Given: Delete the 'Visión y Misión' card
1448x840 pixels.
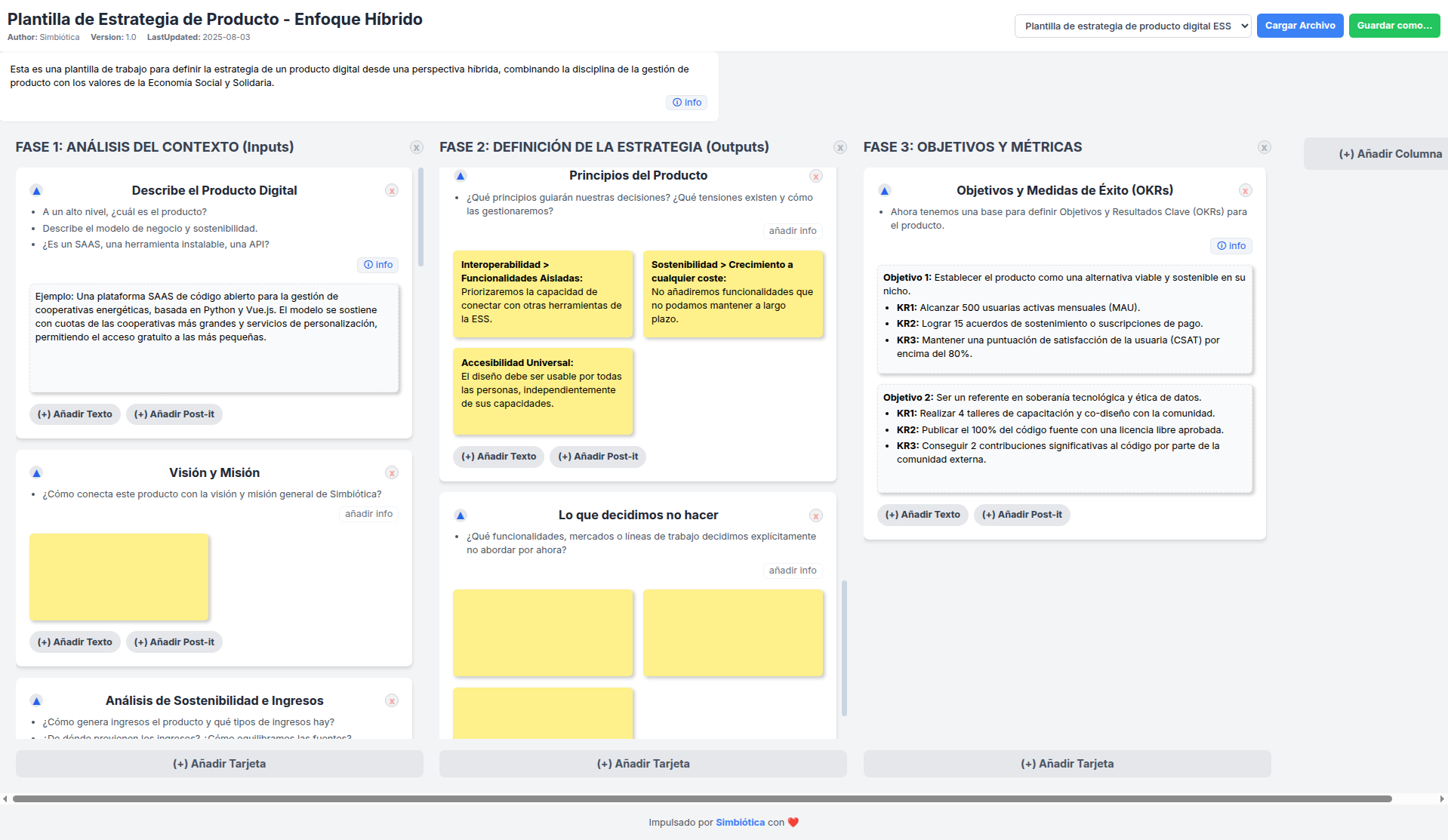Looking at the screenshot, I should (x=392, y=472).
